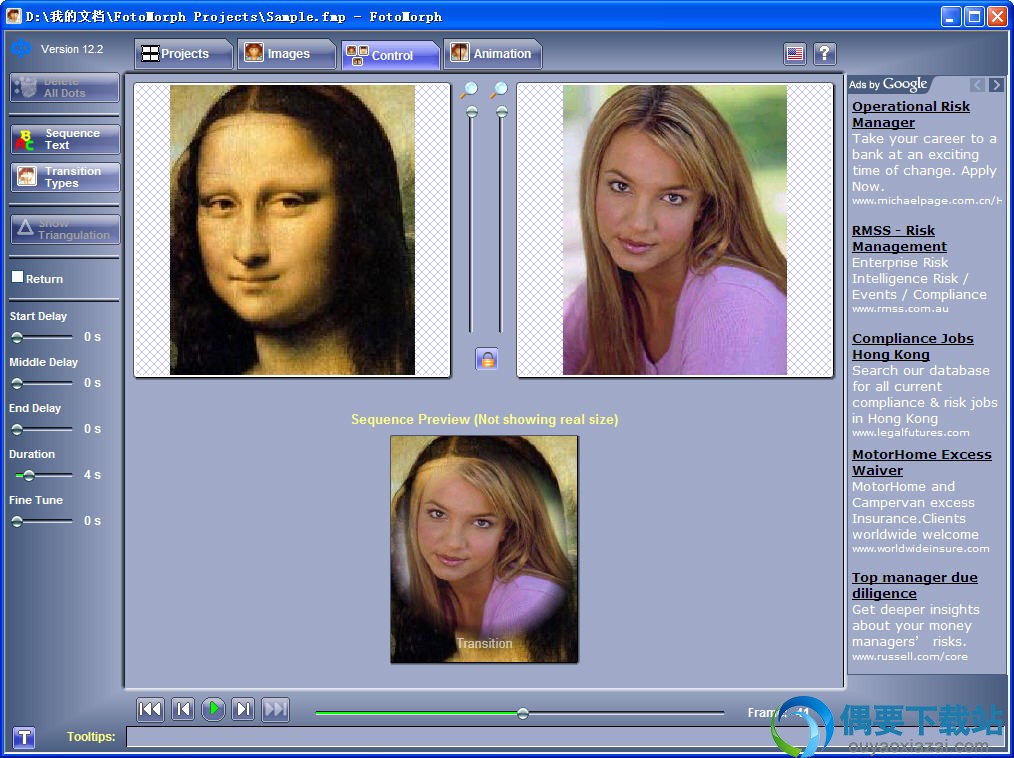Click left vertical zoom slider handle

coord(472,112)
